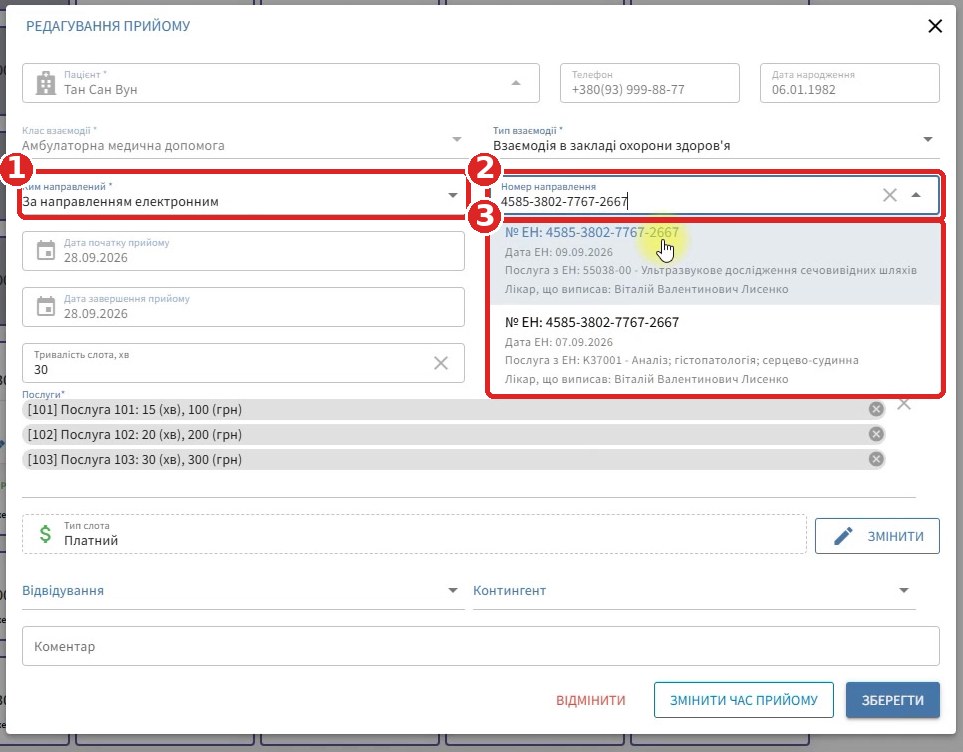Click service chip '[103] Послуга 103'

click(453, 459)
